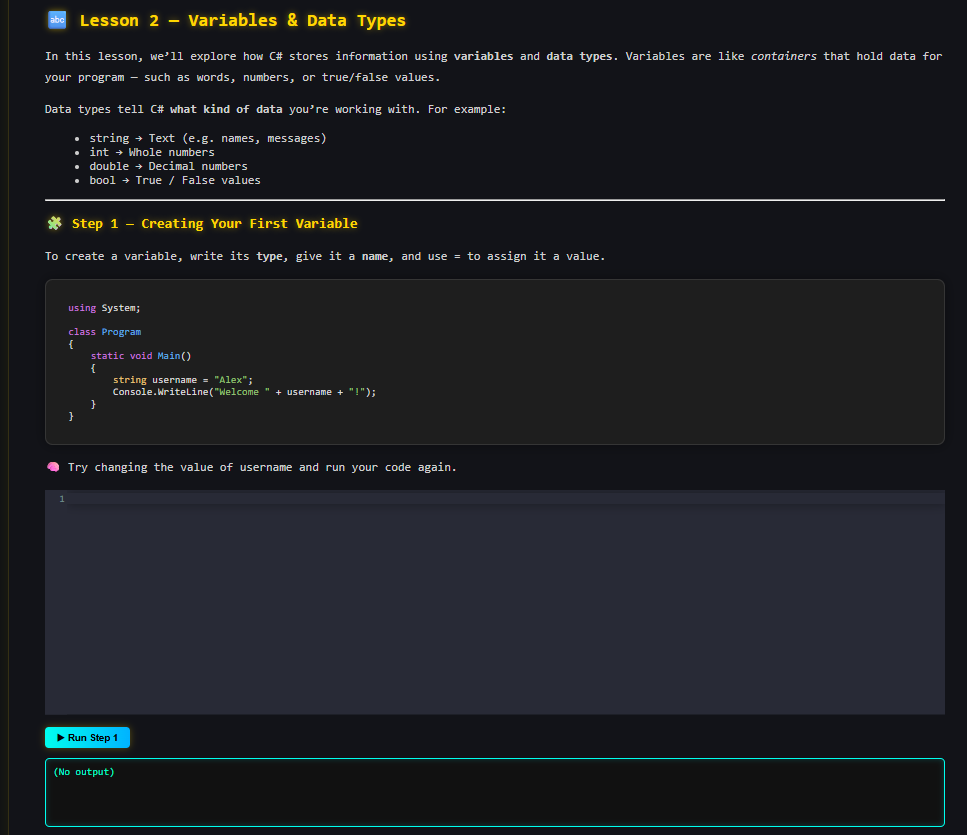
Task: Click the (No output) text in the output panel
Action: click(83, 771)
